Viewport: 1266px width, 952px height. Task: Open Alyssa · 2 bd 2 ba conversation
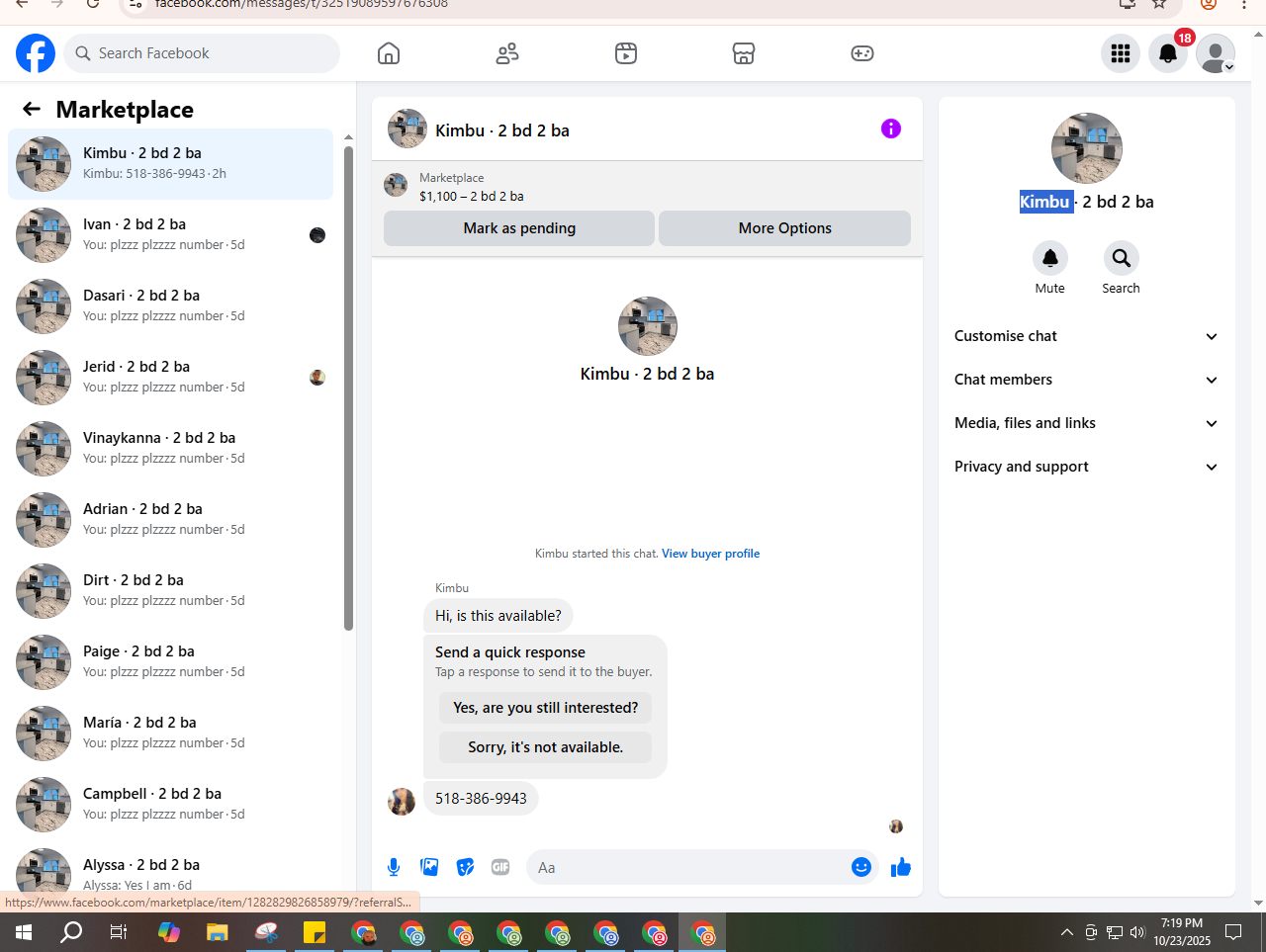[171, 868]
